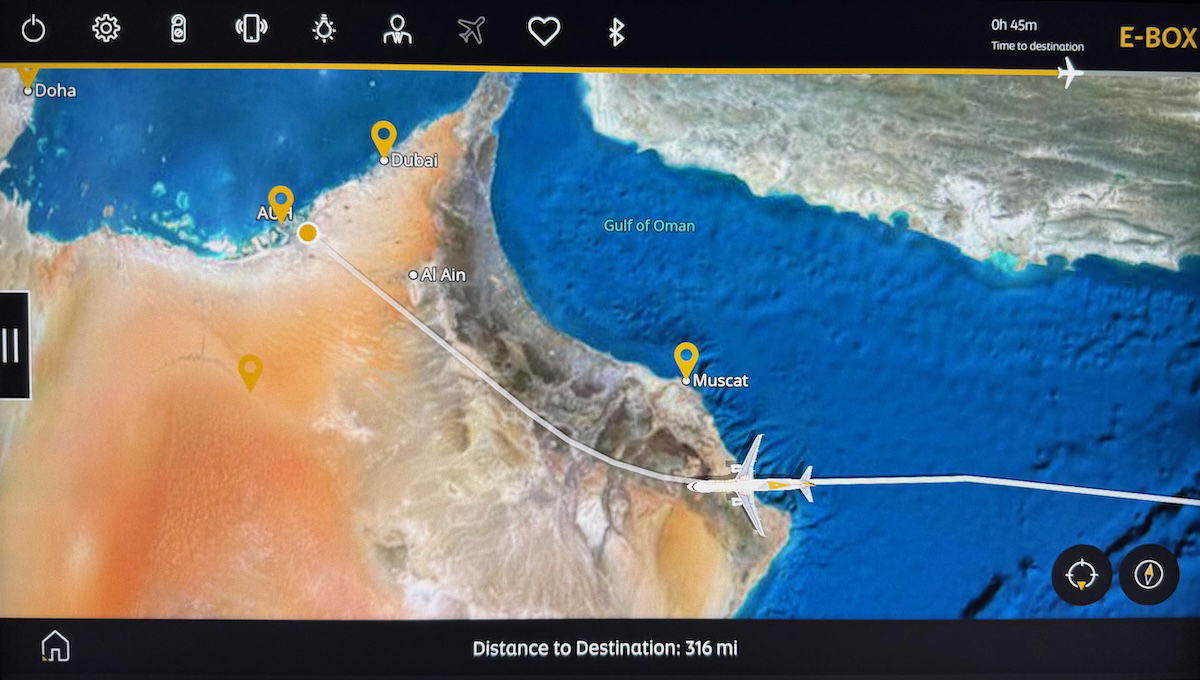Select the Muscat location pin
This screenshot has height=680, width=1200.
pyautogui.click(x=686, y=358)
